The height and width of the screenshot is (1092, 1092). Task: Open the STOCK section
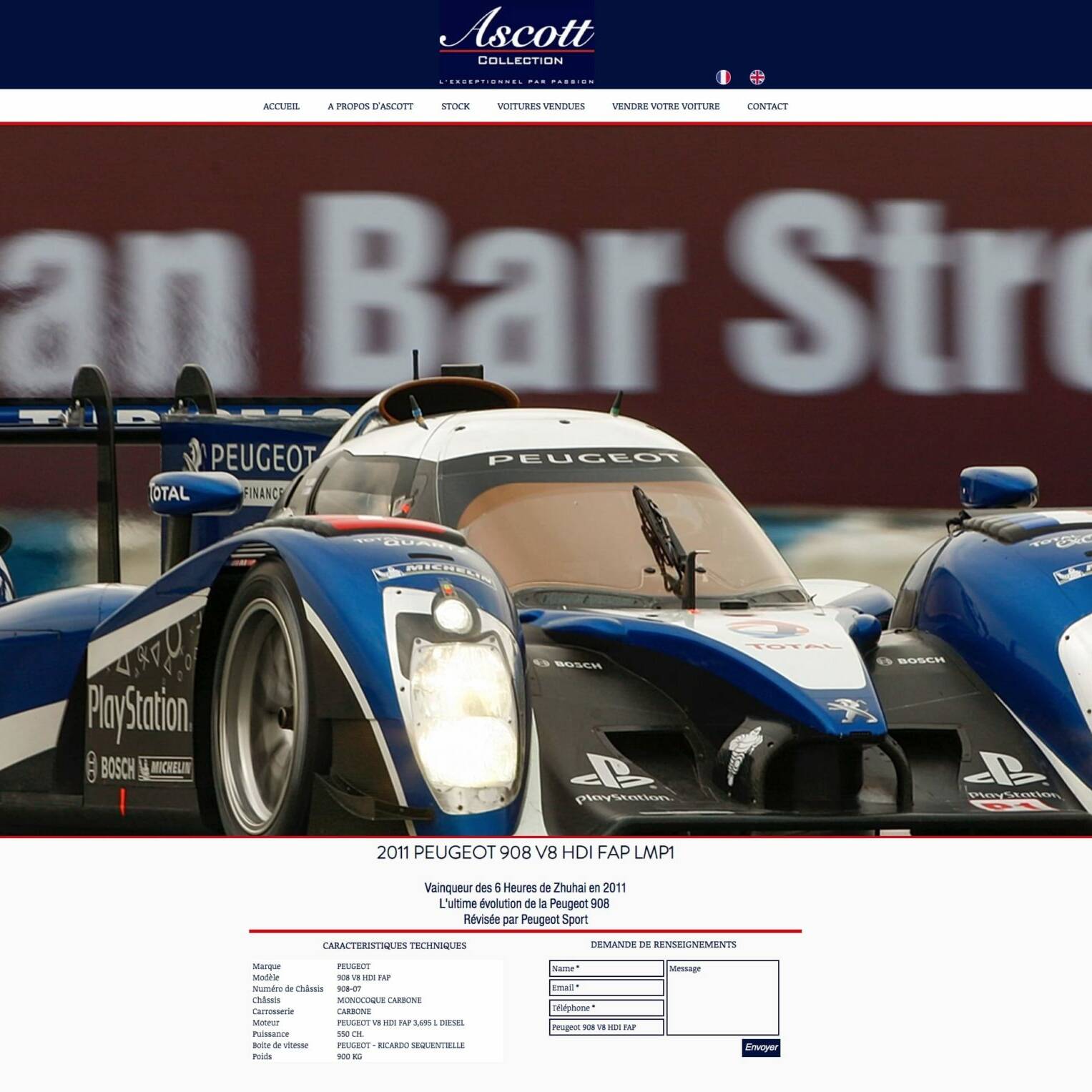pyautogui.click(x=456, y=106)
